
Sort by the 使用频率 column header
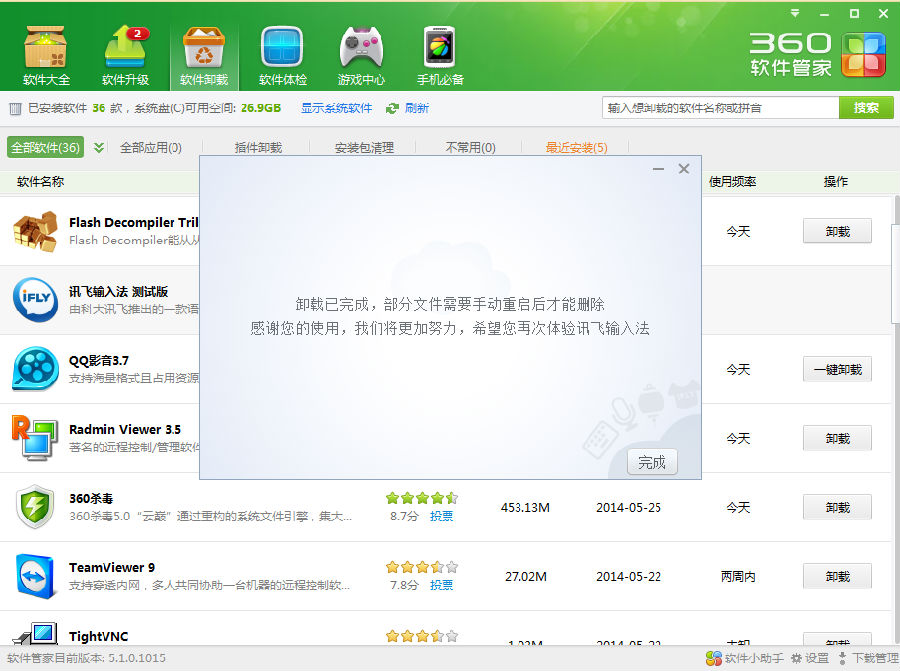click(732, 181)
